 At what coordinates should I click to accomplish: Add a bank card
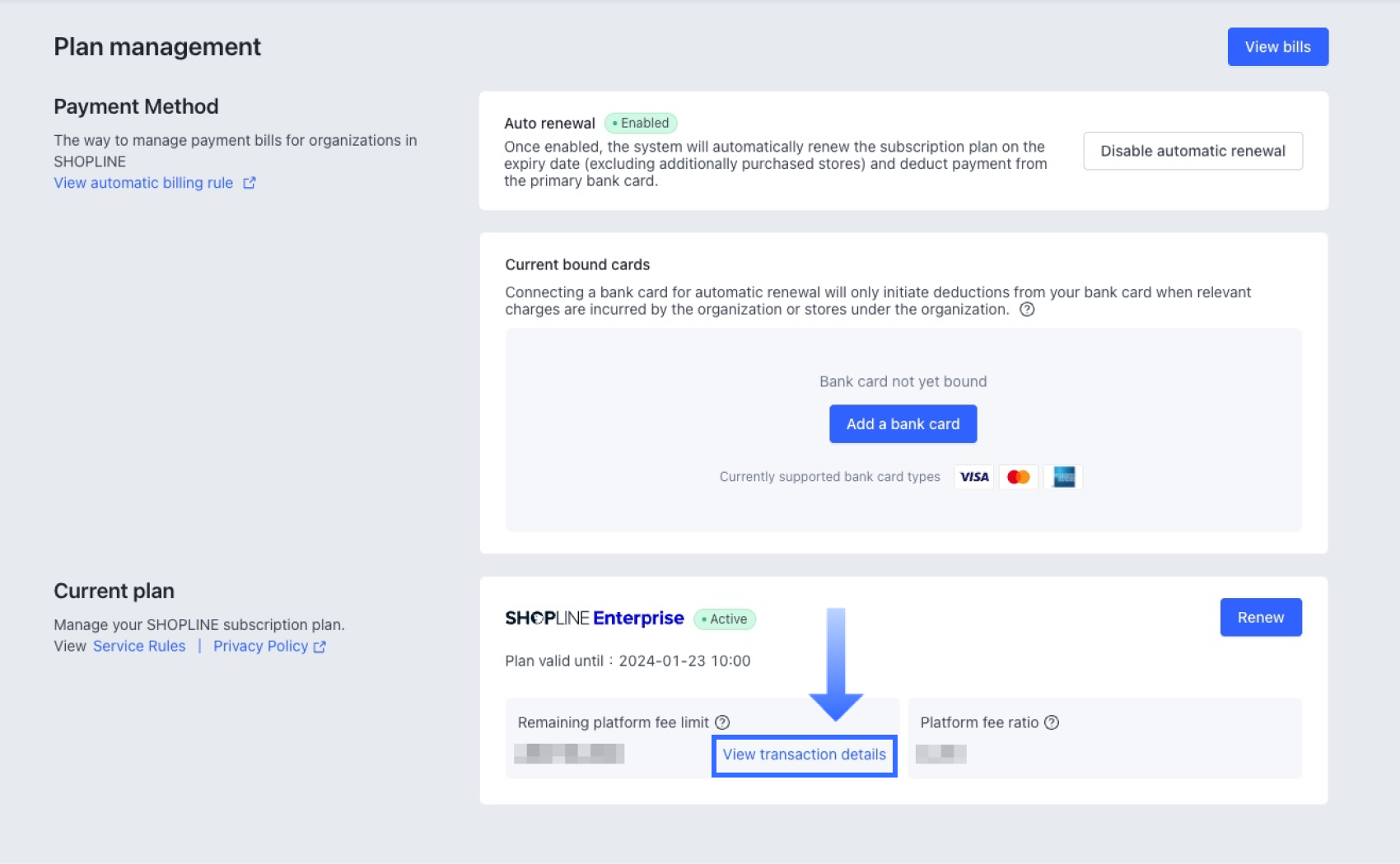pyautogui.click(x=903, y=423)
